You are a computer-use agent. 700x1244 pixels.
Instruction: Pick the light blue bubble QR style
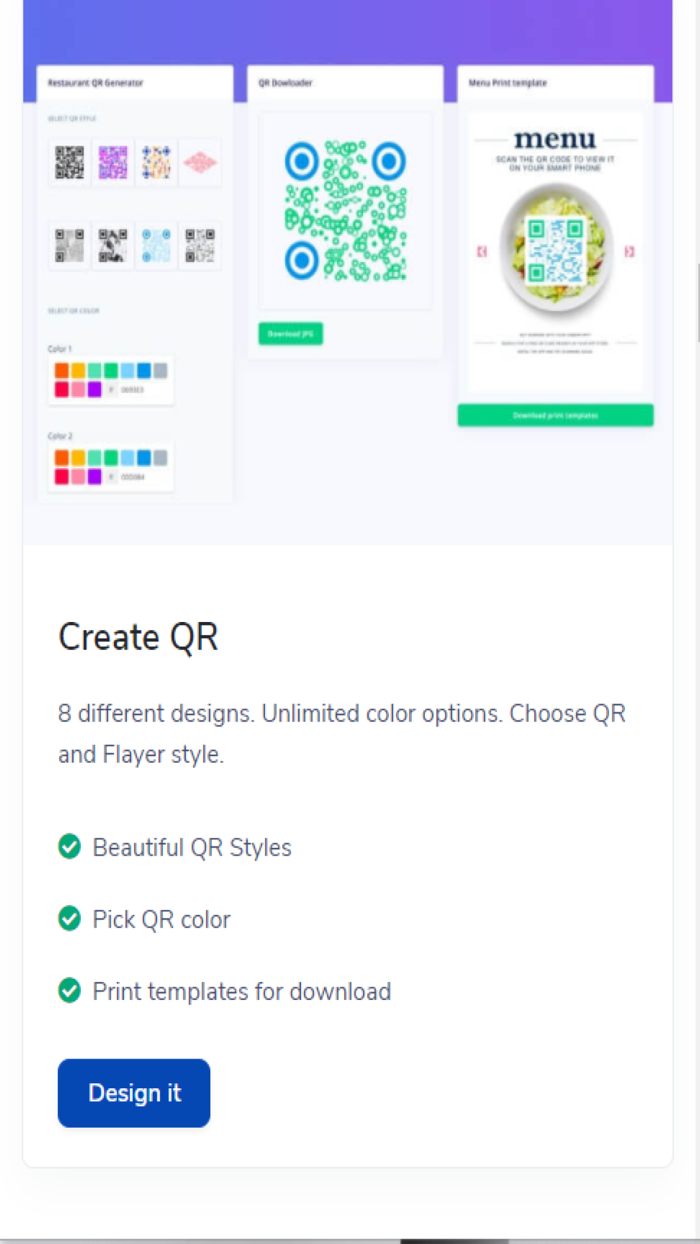[x=155, y=245]
